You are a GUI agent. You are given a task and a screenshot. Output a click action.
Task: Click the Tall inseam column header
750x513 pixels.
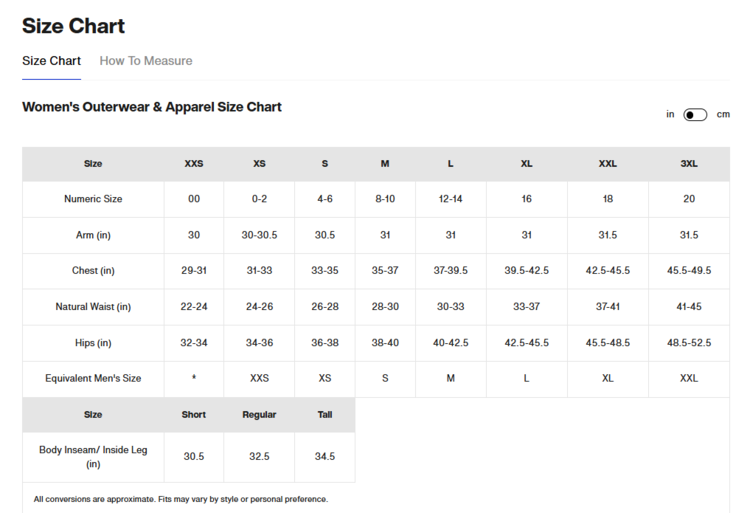[x=325, y=415]
